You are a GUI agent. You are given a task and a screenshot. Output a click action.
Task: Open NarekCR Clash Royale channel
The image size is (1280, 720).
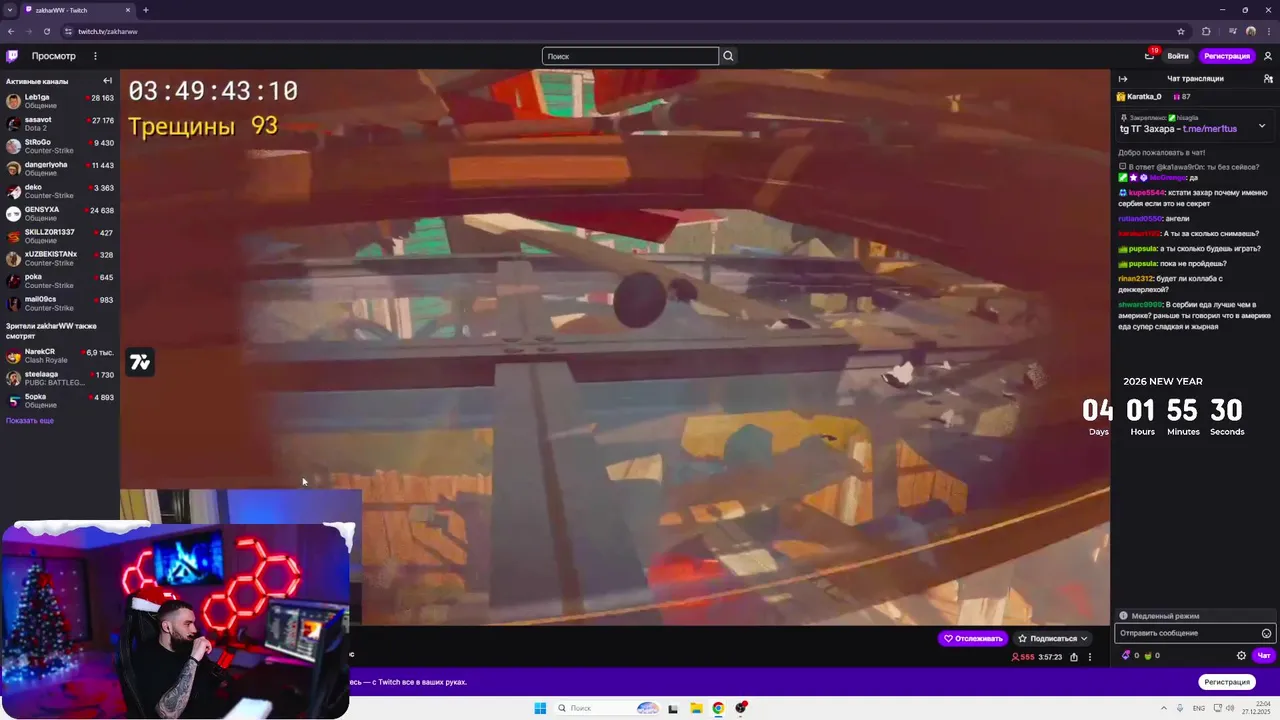[59, 356]
